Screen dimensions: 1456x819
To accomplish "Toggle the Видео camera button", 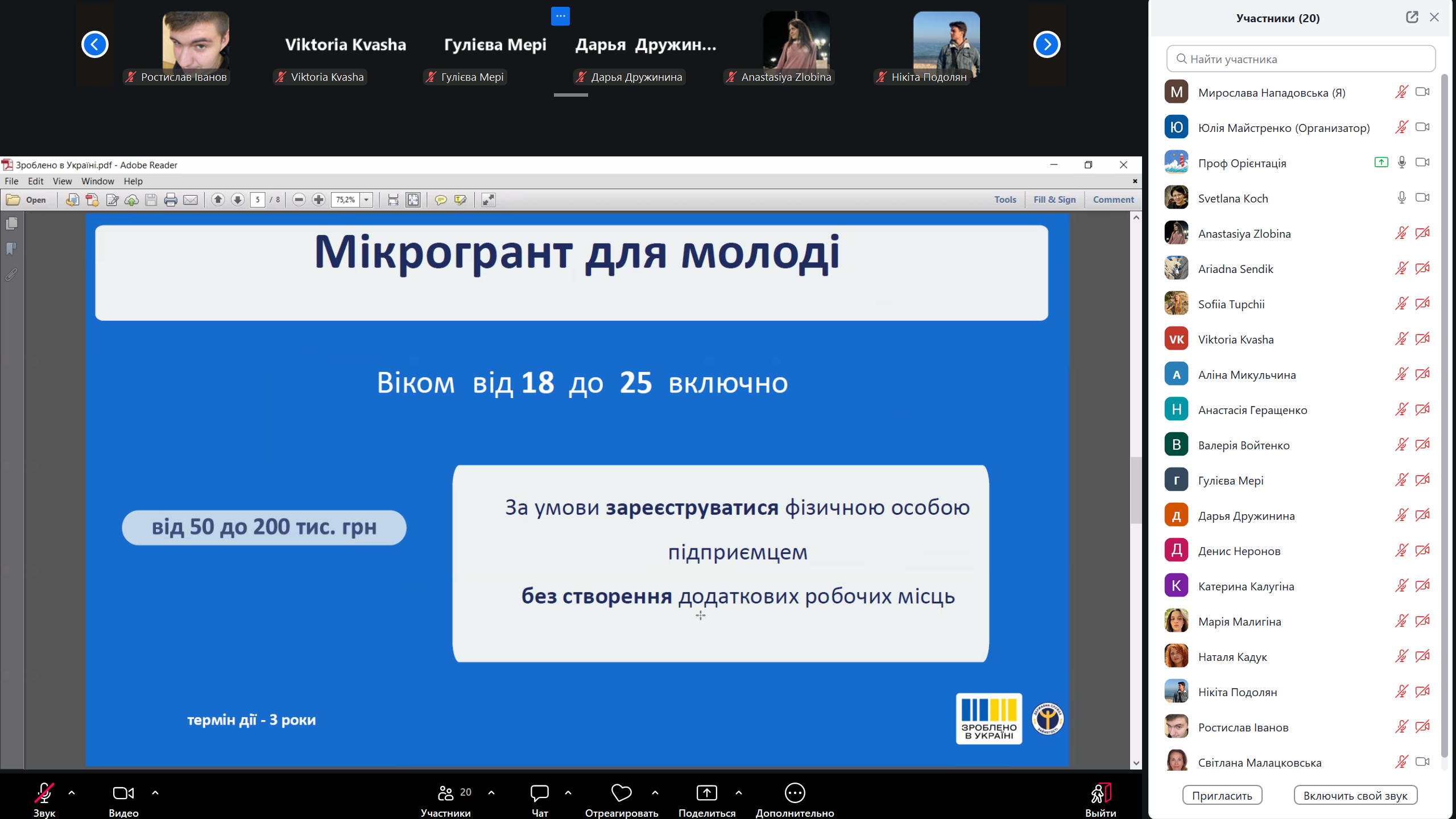I will click(x=123, y=793).
